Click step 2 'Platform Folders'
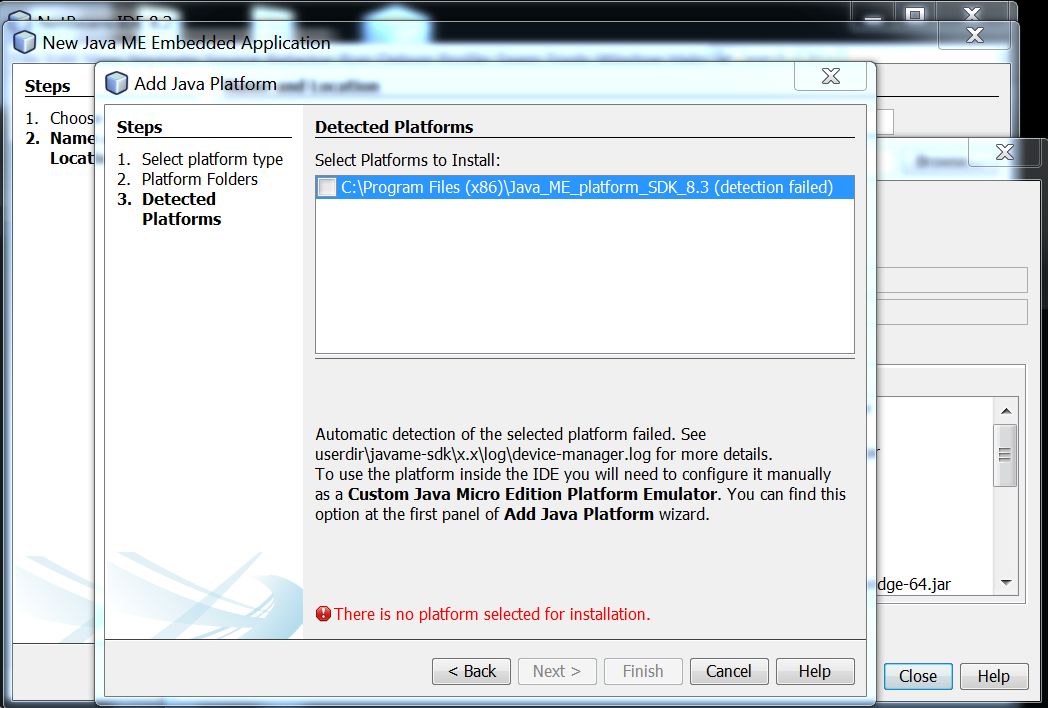1048x708 pixels. click(x=199, y=179)
